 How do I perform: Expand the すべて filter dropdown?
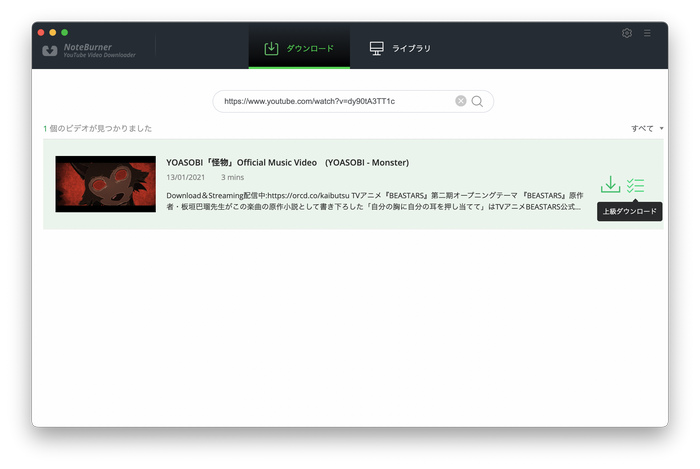tap(647, 129)
